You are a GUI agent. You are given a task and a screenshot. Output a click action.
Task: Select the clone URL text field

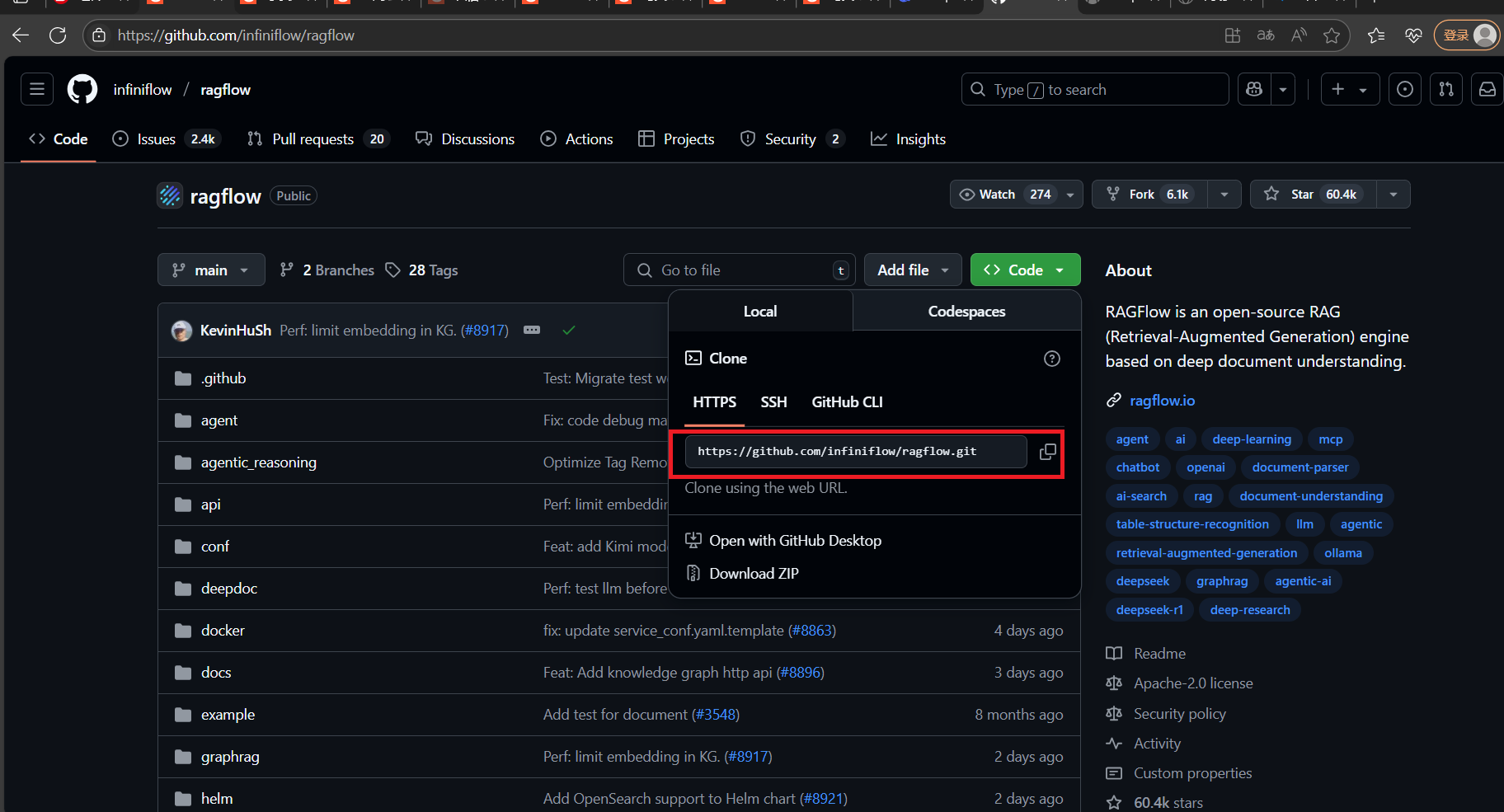pyautogui.click(x=855, y=452)
